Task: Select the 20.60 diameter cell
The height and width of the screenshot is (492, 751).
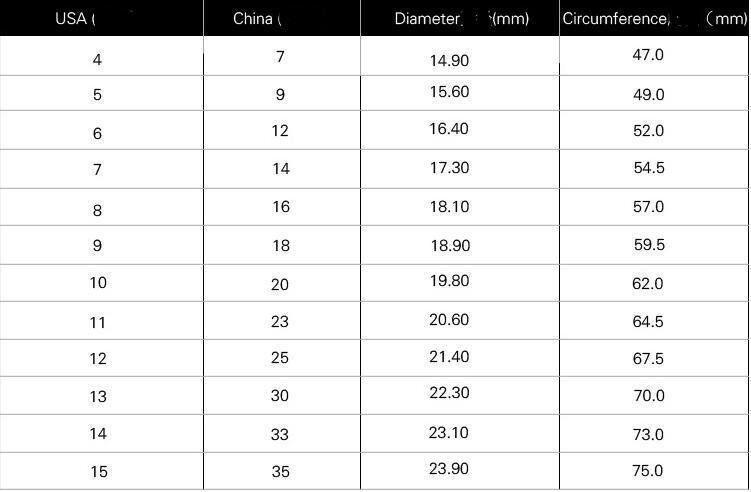Action: [x=449, y=320]
